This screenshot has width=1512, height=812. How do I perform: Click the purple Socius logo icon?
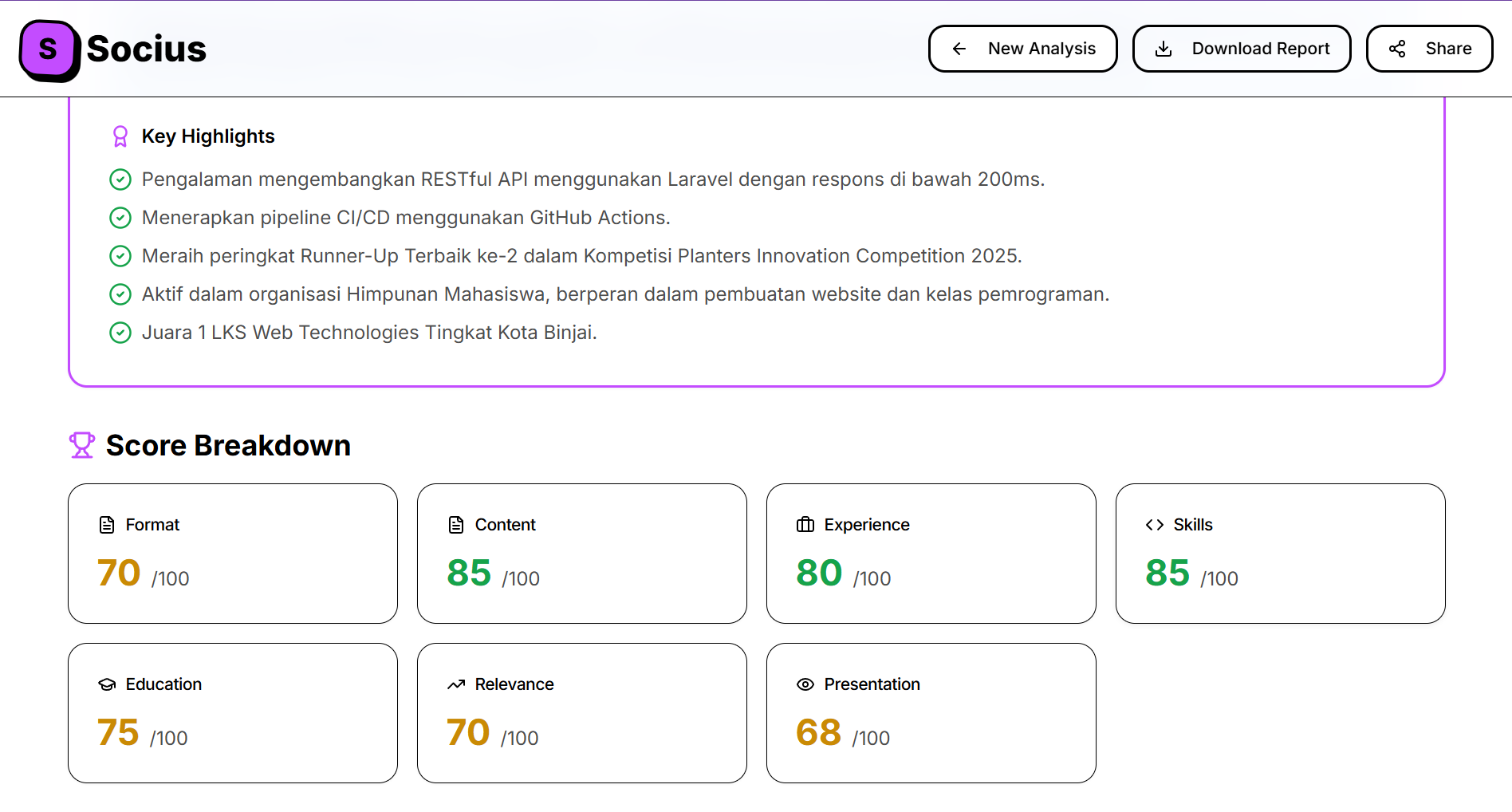49,50
